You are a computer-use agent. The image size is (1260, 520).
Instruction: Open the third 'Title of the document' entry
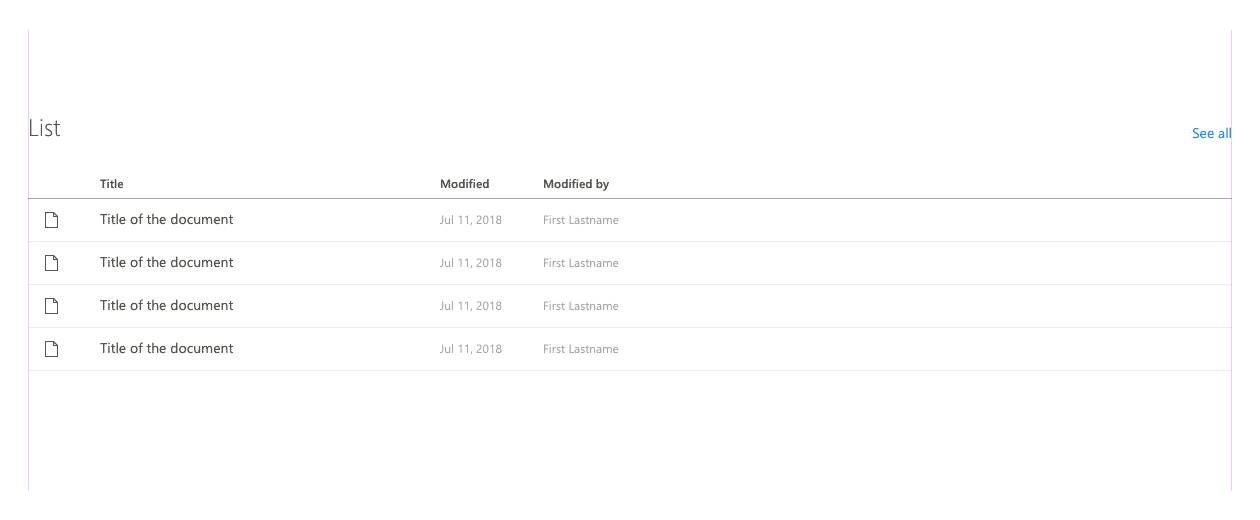click(166, 306)
